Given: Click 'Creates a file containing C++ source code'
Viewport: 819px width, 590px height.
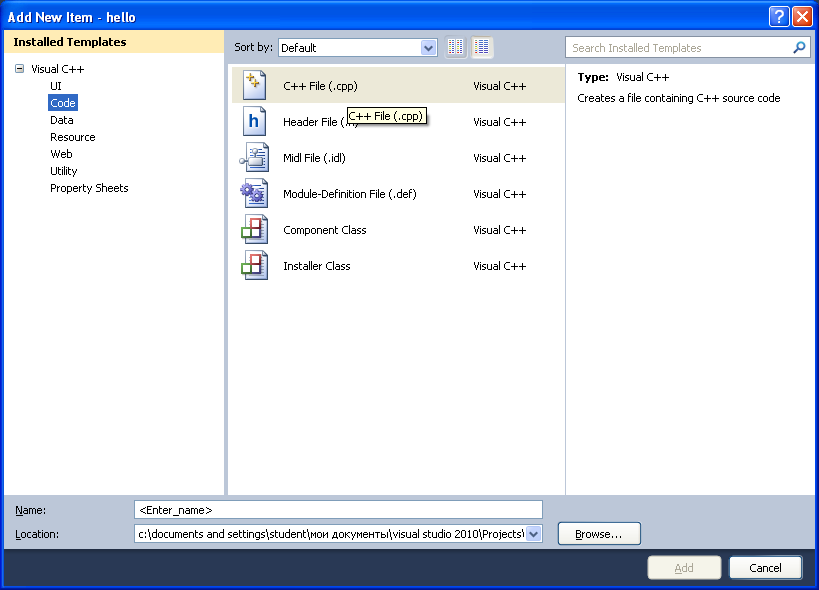Looking at the screenshot, I should coord(678,98).
